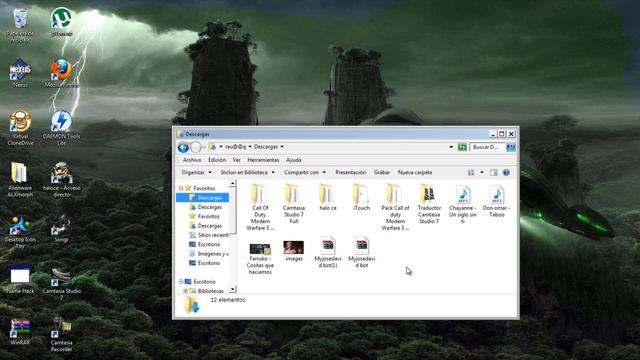Select the Nexus desktop shortcut
Screen dimensions: 640x360
pos(20,73)
